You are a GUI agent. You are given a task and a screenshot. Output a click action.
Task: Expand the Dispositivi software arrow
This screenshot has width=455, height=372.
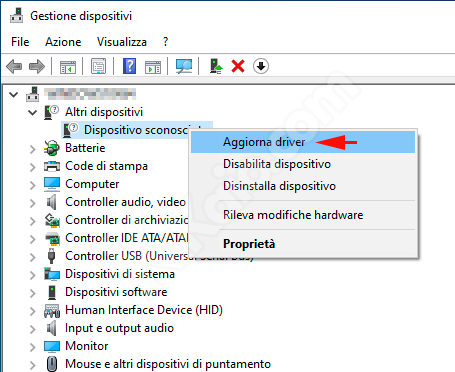click(32, 293)
